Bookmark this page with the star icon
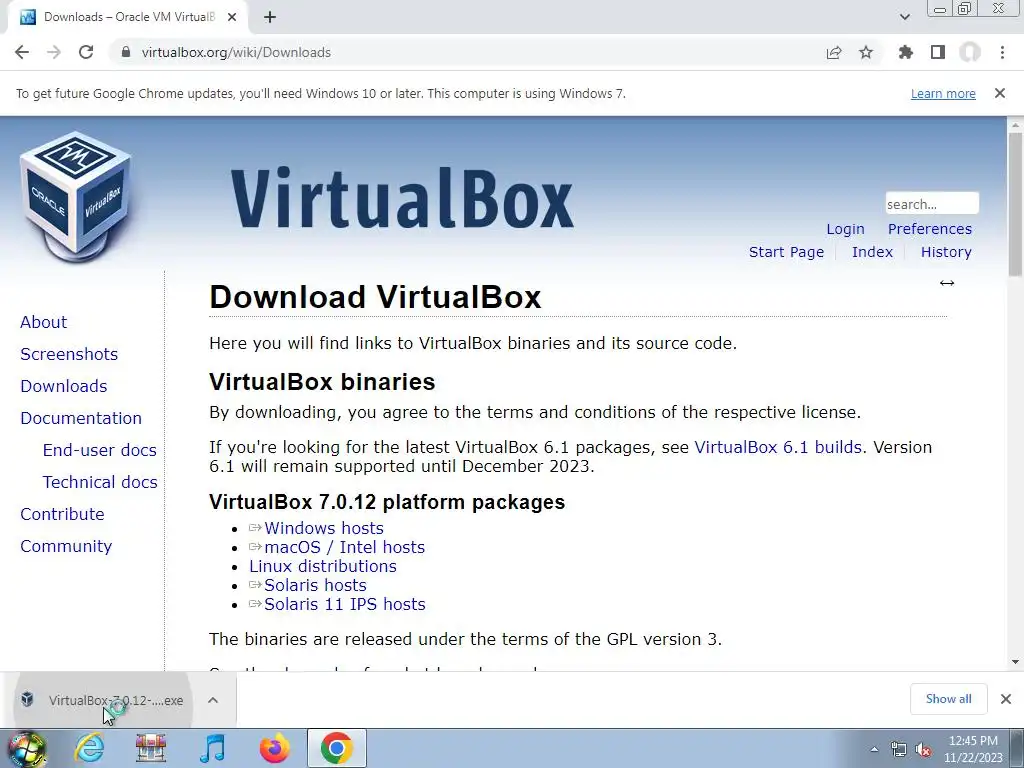The image size is (1024, 768). tap(866, 52)
